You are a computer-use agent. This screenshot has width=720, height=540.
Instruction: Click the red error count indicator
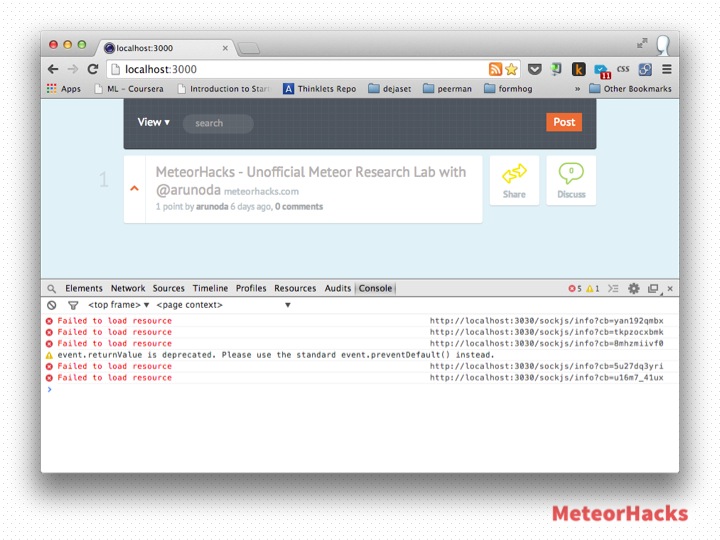point(575,289)
